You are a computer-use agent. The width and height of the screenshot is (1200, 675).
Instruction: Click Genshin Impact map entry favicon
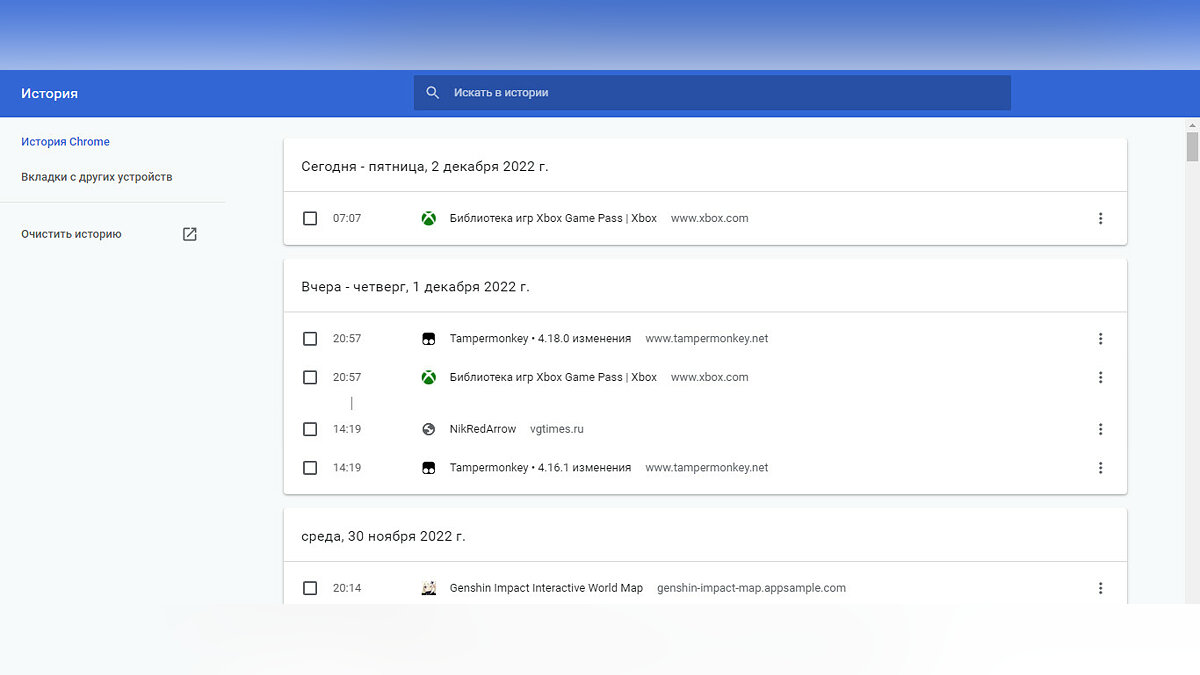(428, 588)
